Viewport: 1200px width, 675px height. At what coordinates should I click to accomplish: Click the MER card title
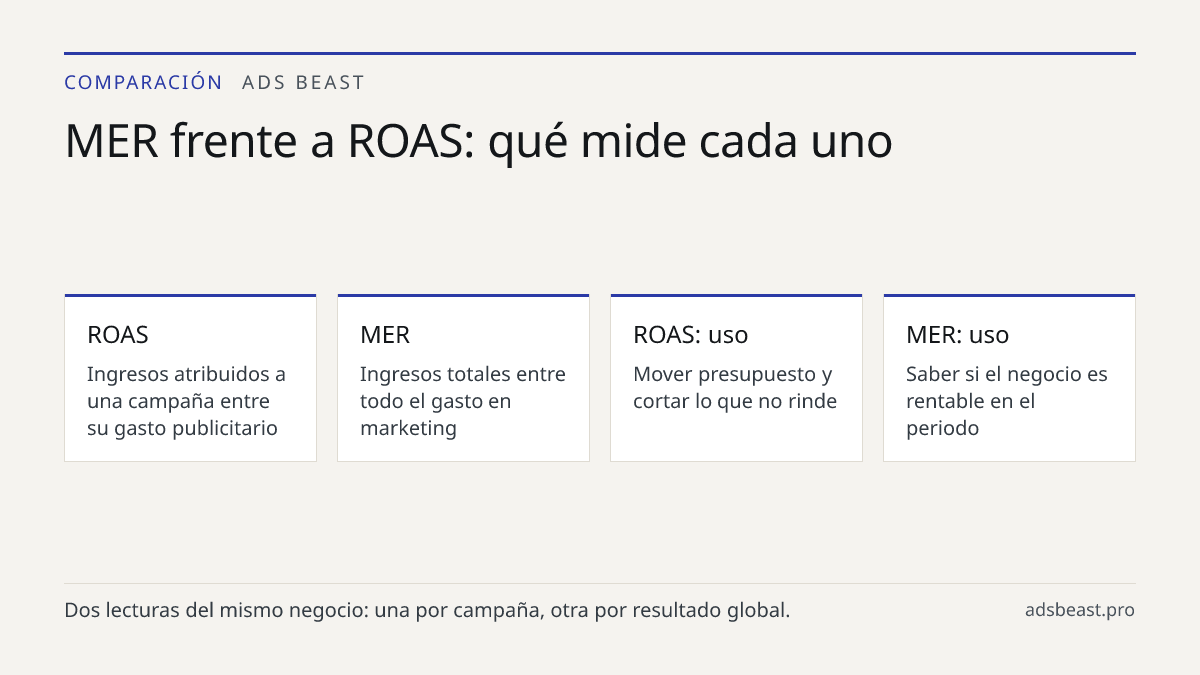(x=385, y=334)
